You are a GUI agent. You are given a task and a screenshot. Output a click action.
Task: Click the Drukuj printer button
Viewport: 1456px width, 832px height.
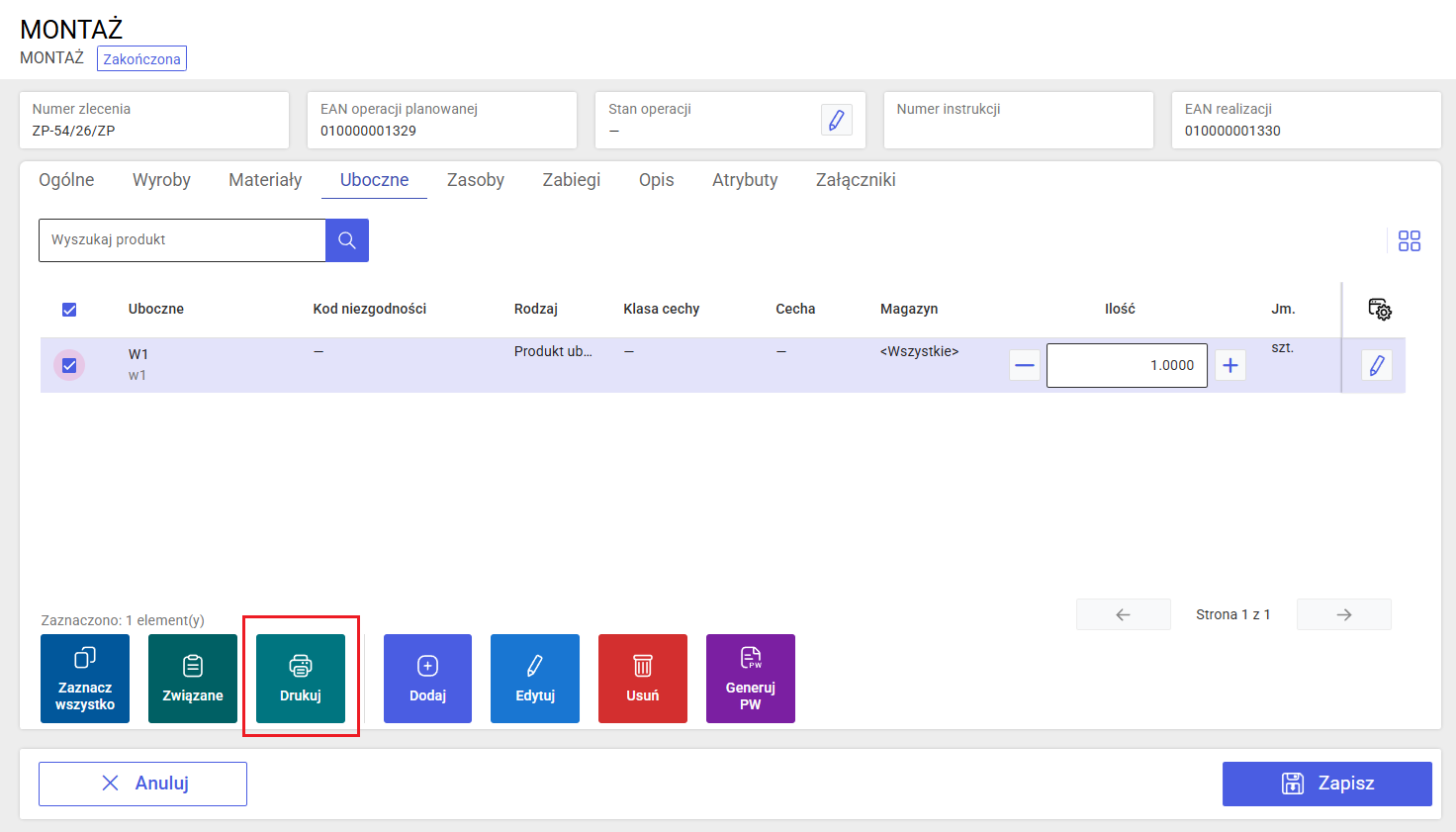[x=301, y=679]
